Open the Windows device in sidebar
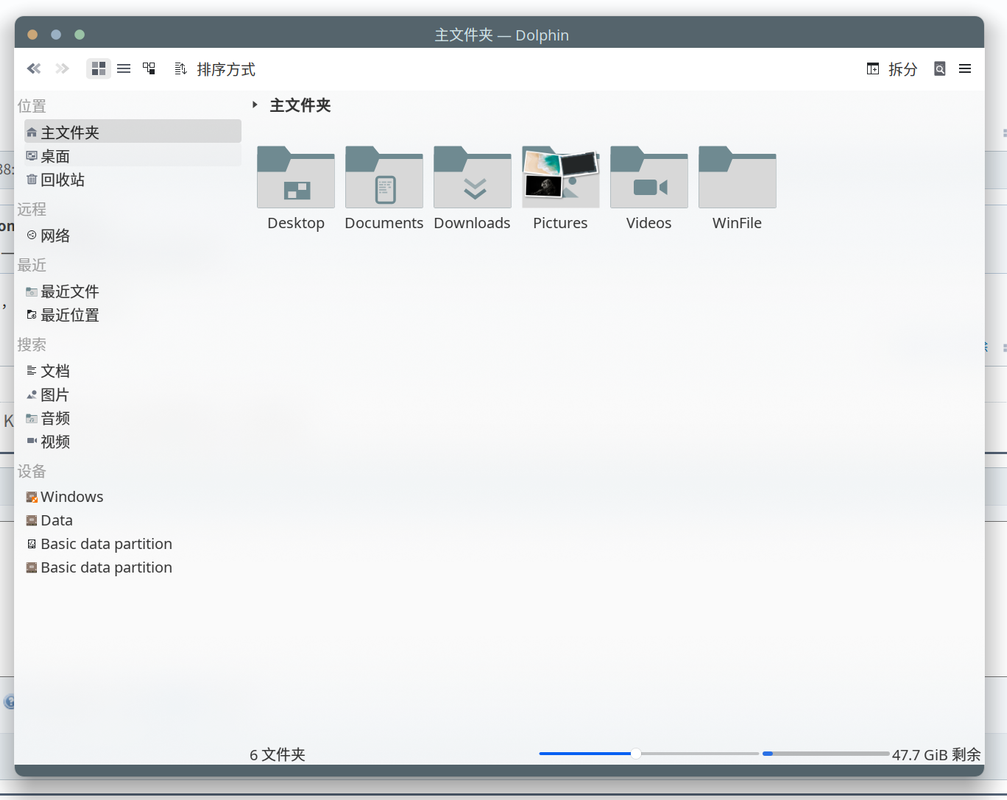 click(133, 497)
